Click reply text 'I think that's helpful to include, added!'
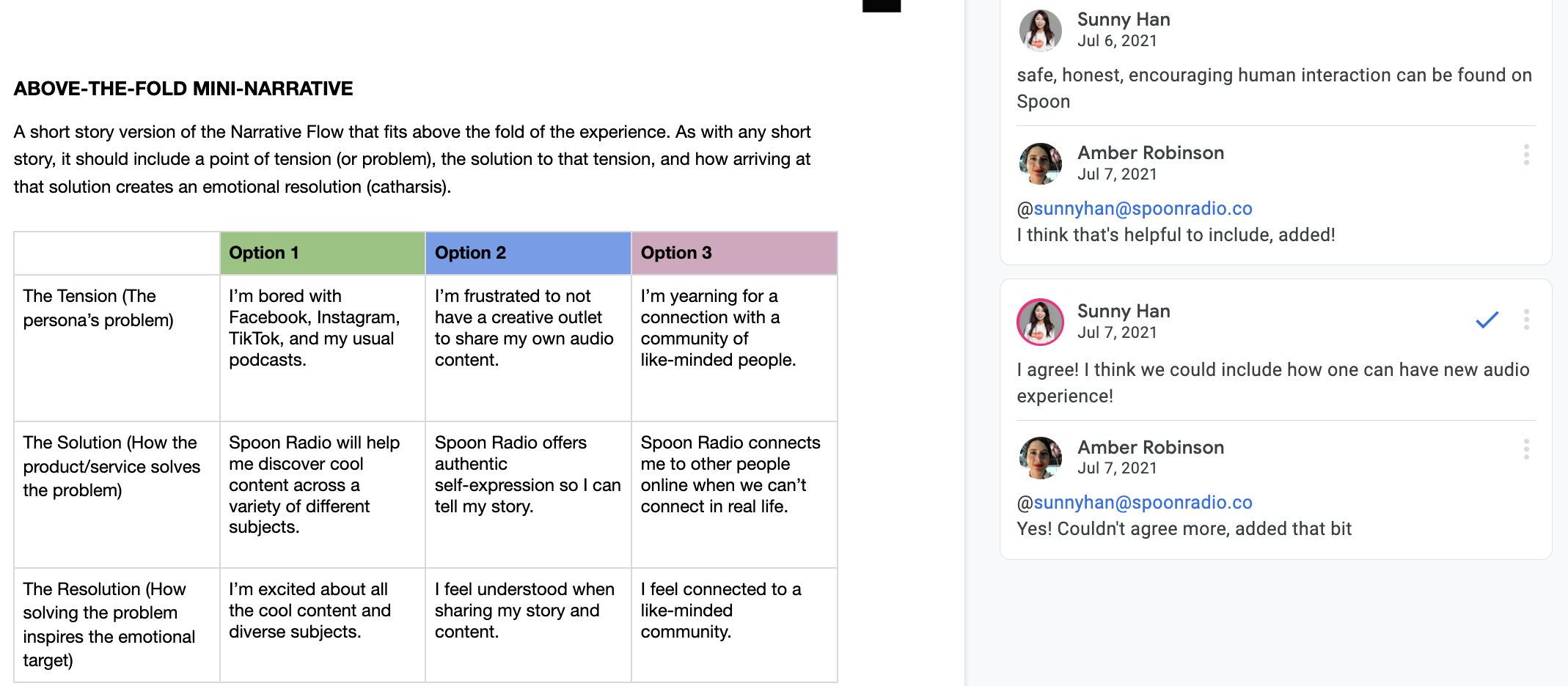 coord(1176,235)
